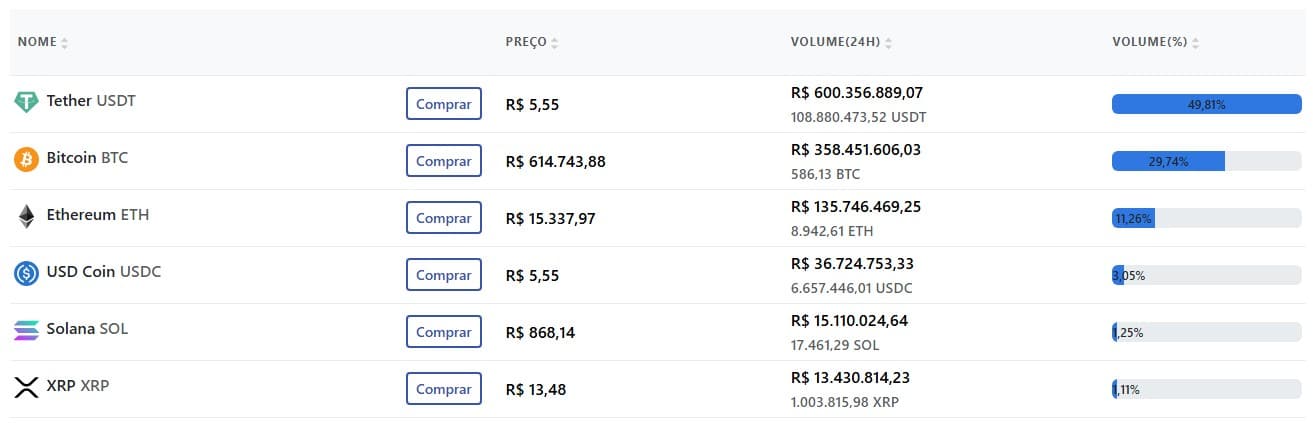Viewport: 1313px width, 425px height.
Task: Click the Solana gradient logo icon
Action: (26, 330)
